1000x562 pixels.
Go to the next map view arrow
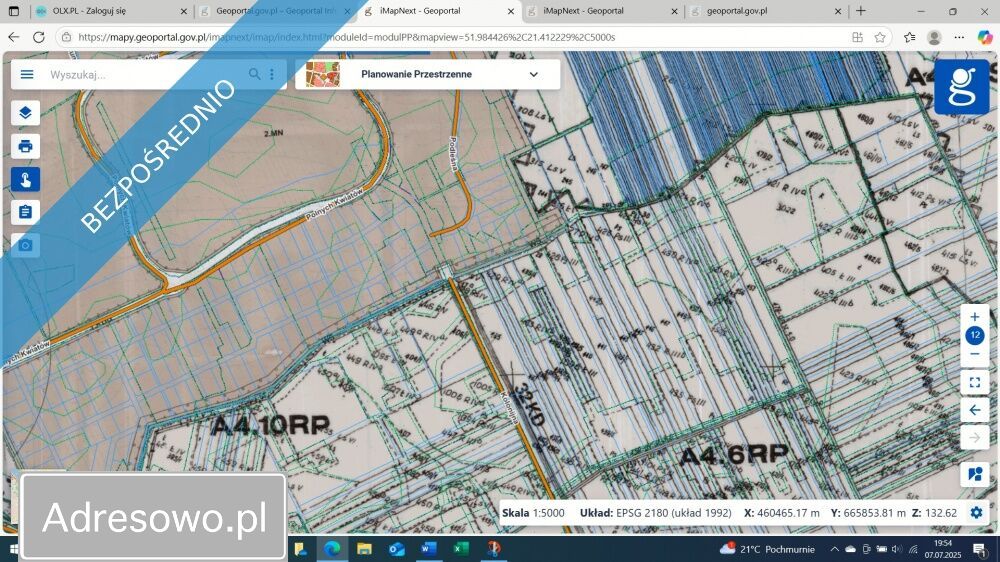pyautogui.click(x=974, y=438)
